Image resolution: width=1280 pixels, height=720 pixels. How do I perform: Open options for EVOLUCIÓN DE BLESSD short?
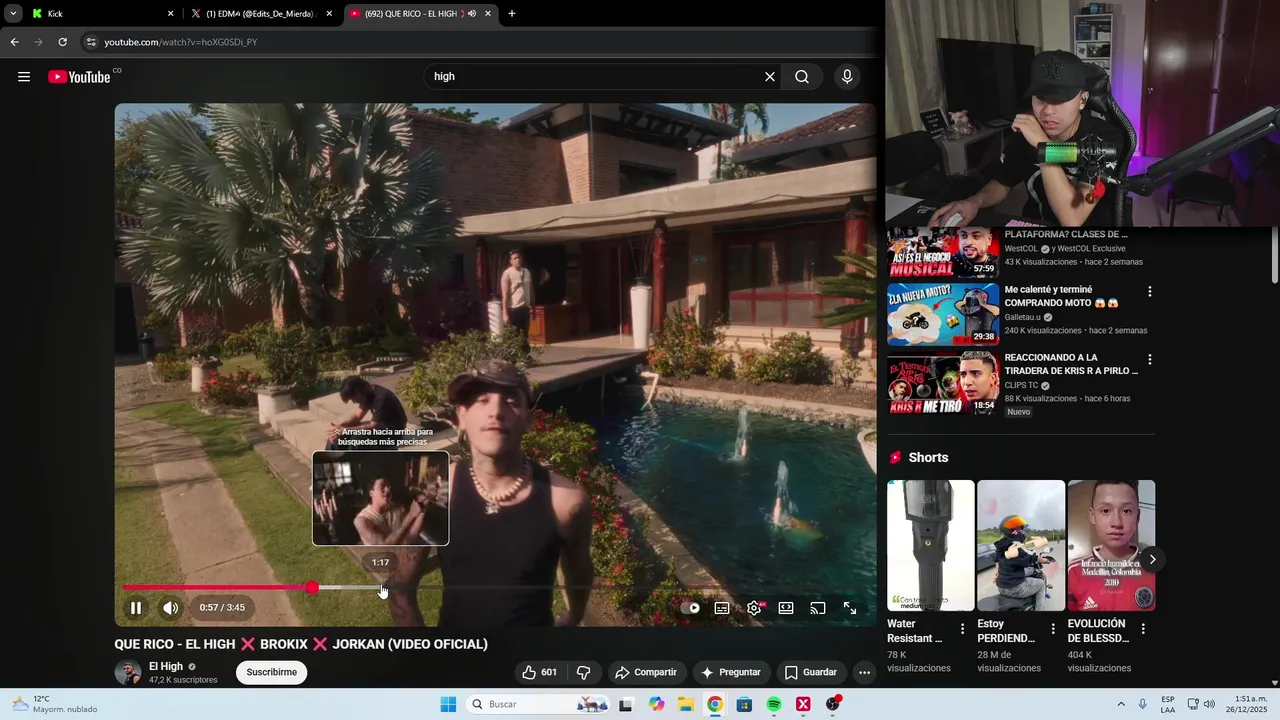coord(1142,629)
